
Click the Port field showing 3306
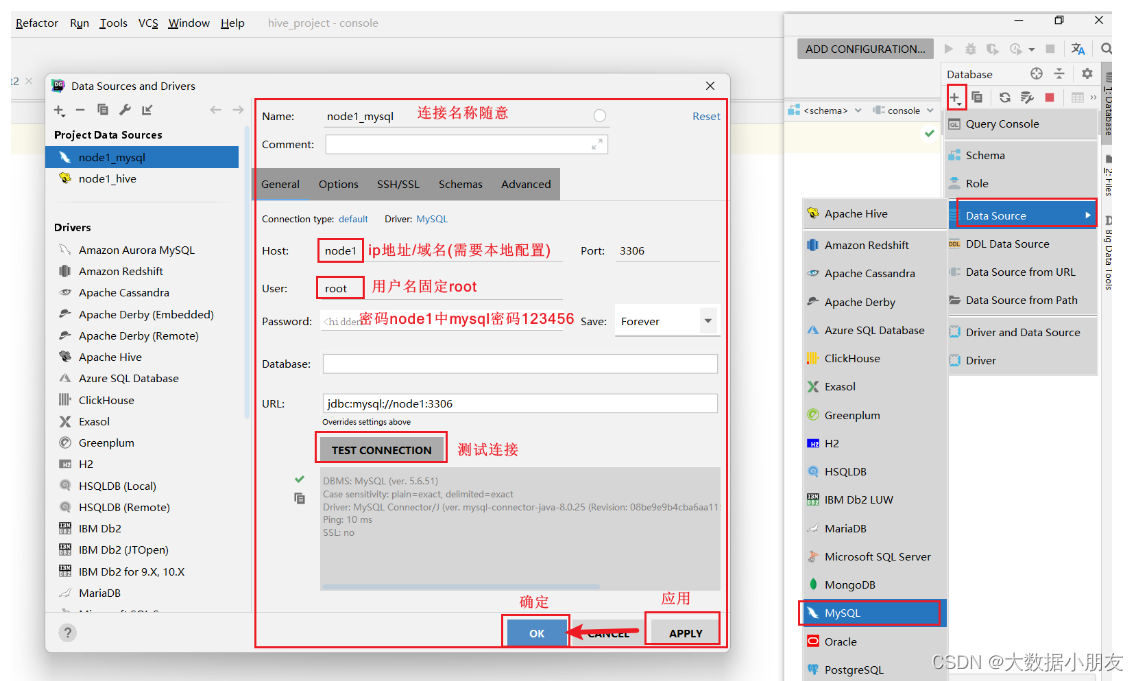667,251
